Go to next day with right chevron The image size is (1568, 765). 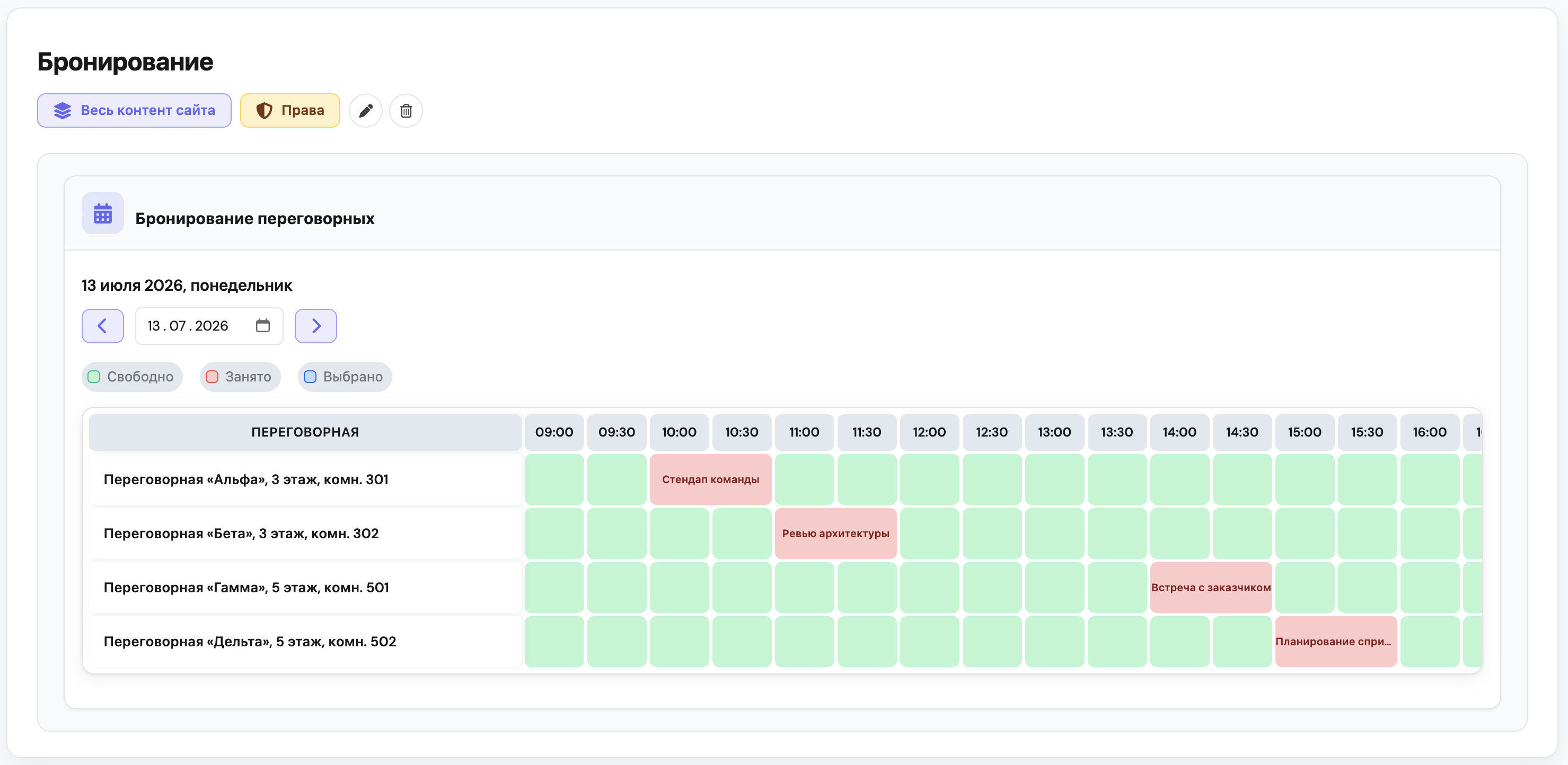(316, 326)
